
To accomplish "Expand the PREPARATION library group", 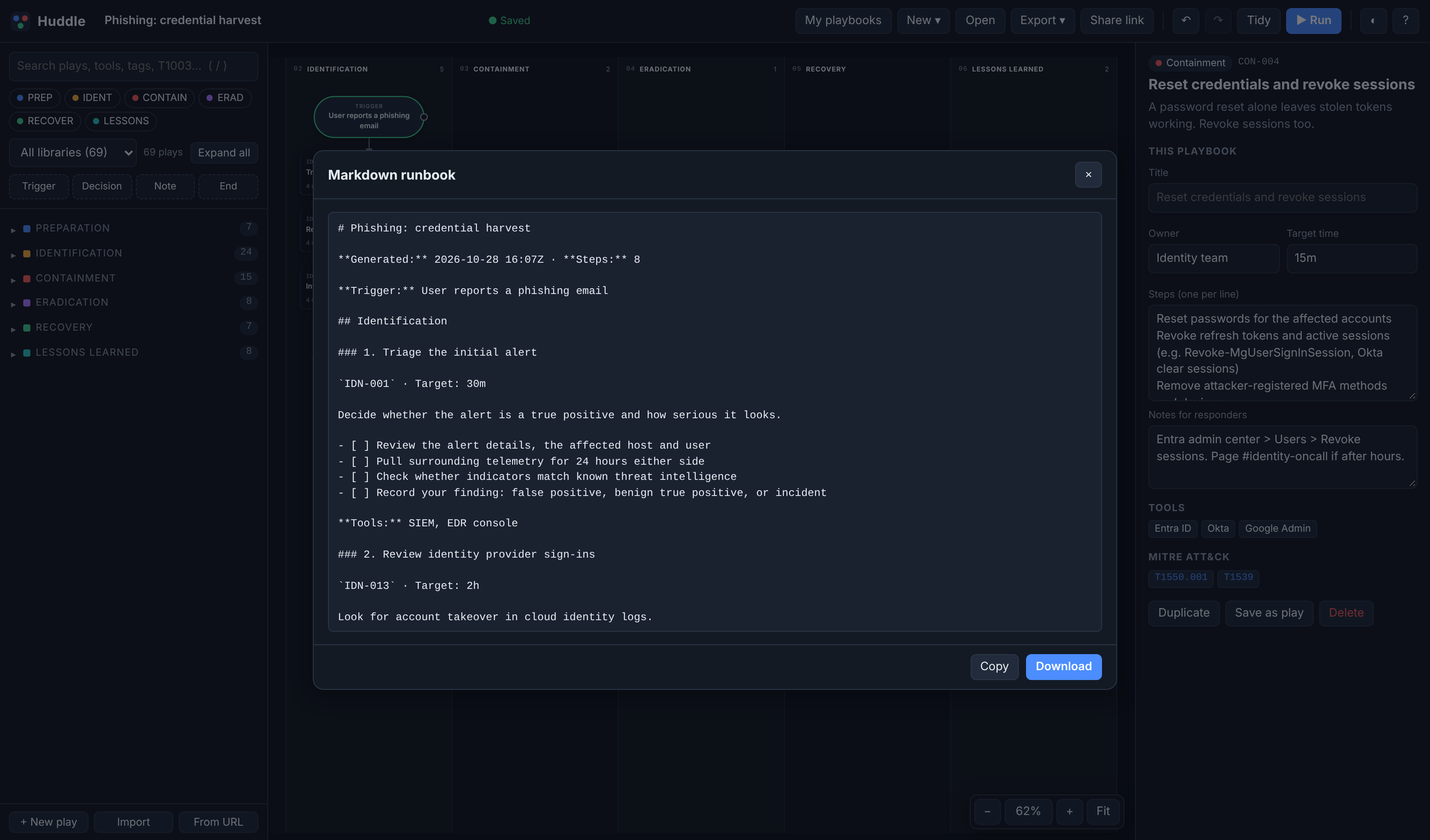I will (x=133, y=228).
